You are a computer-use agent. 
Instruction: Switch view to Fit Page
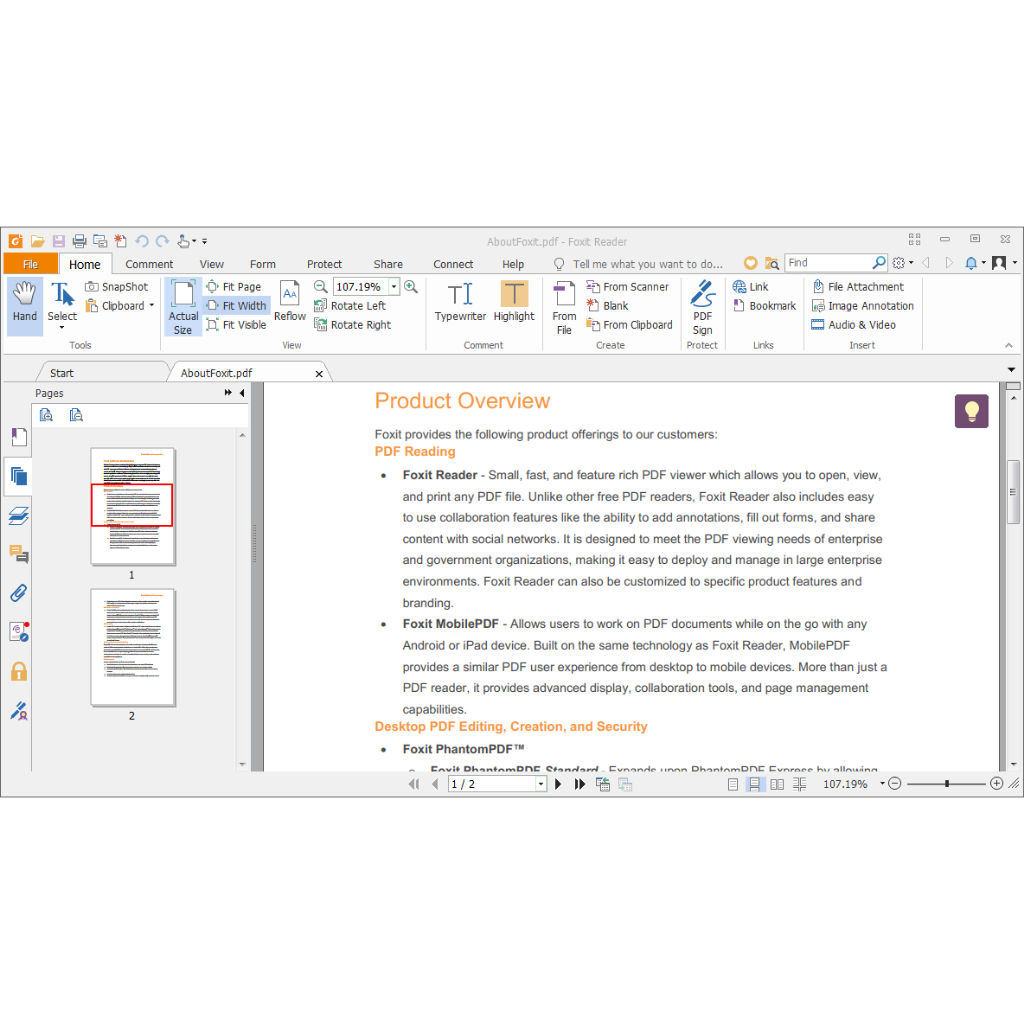click(x=234, y=287)
